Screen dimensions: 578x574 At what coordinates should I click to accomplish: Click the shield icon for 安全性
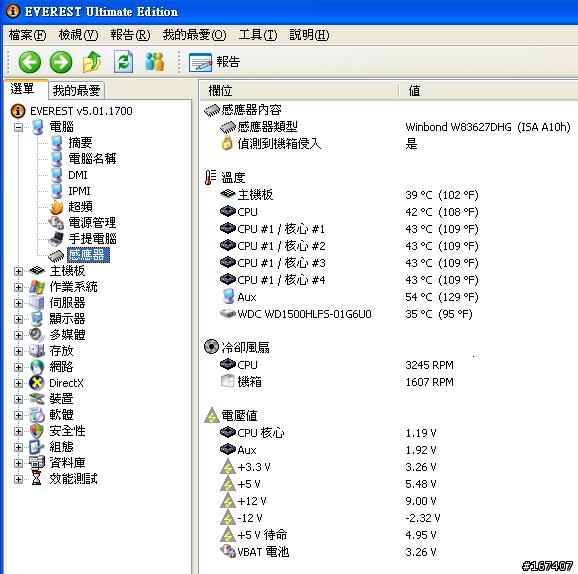pos(37,431)
